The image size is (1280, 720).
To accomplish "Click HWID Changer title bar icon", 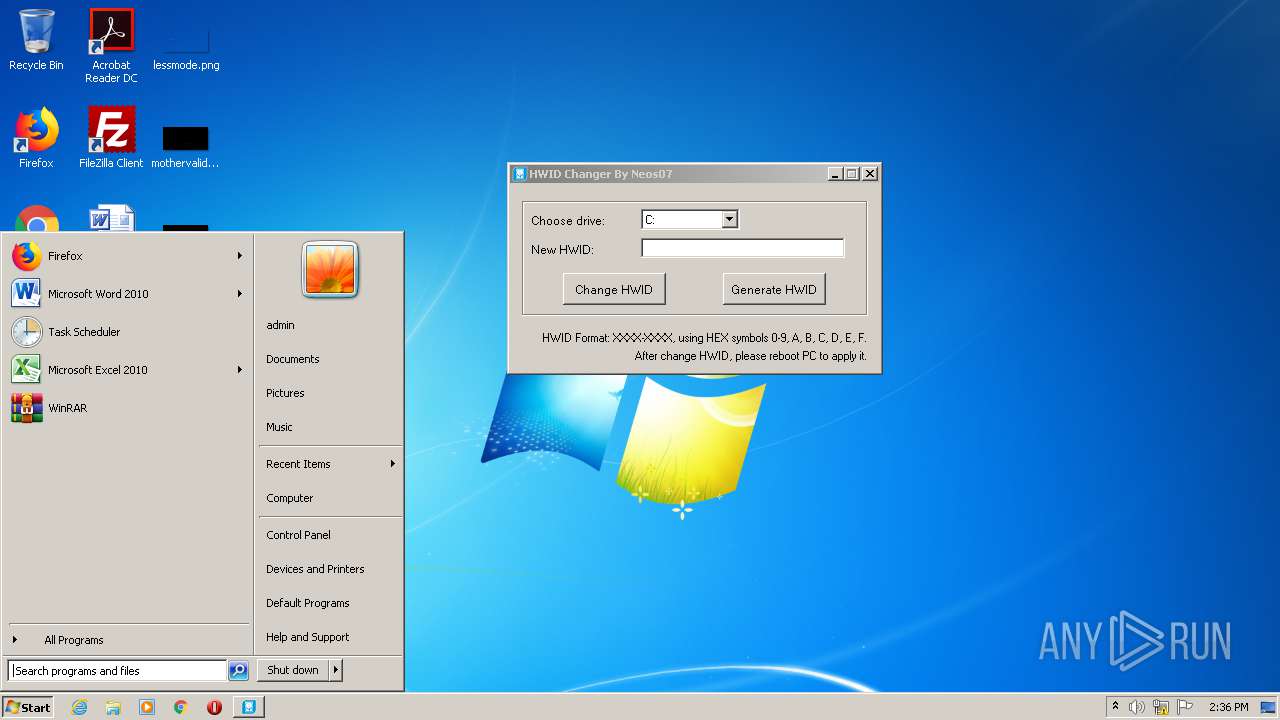I will (520, 174).
